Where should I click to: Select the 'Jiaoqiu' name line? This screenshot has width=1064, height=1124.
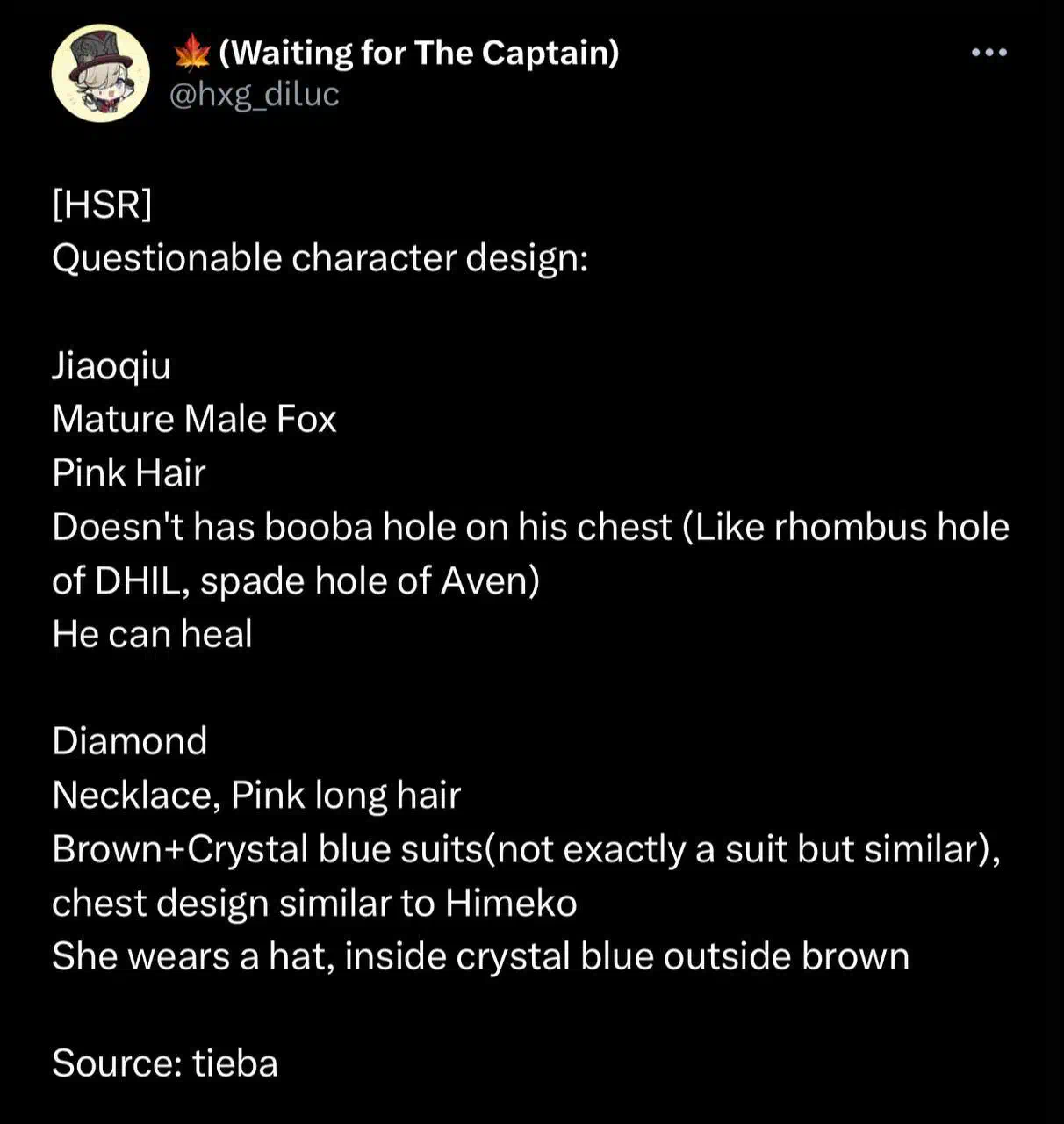111,366
